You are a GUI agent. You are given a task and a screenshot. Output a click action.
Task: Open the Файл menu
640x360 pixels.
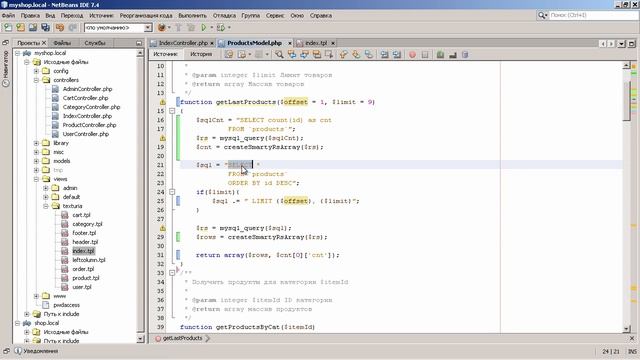pos(8,16)
